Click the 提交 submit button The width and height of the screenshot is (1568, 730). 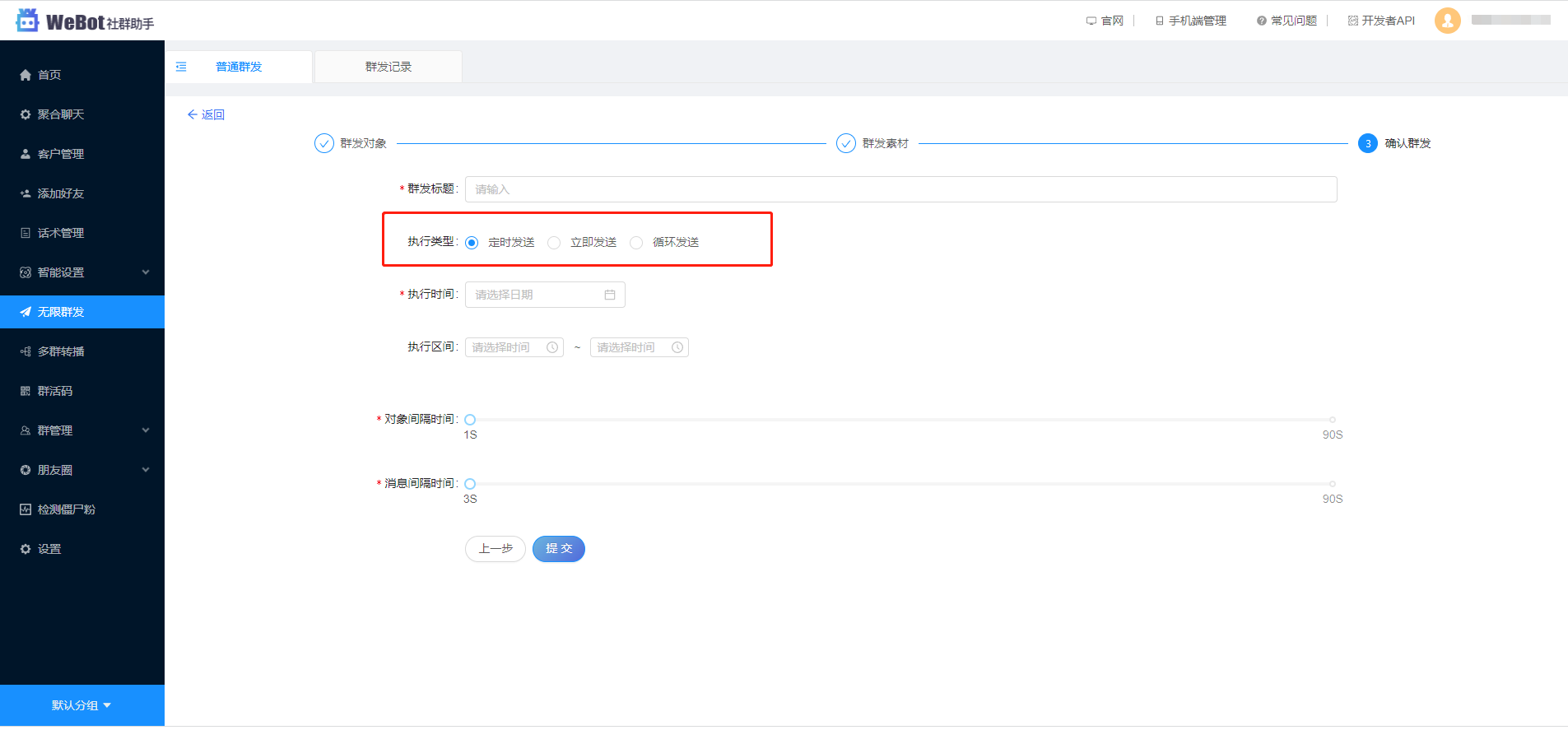click(559, 549)
